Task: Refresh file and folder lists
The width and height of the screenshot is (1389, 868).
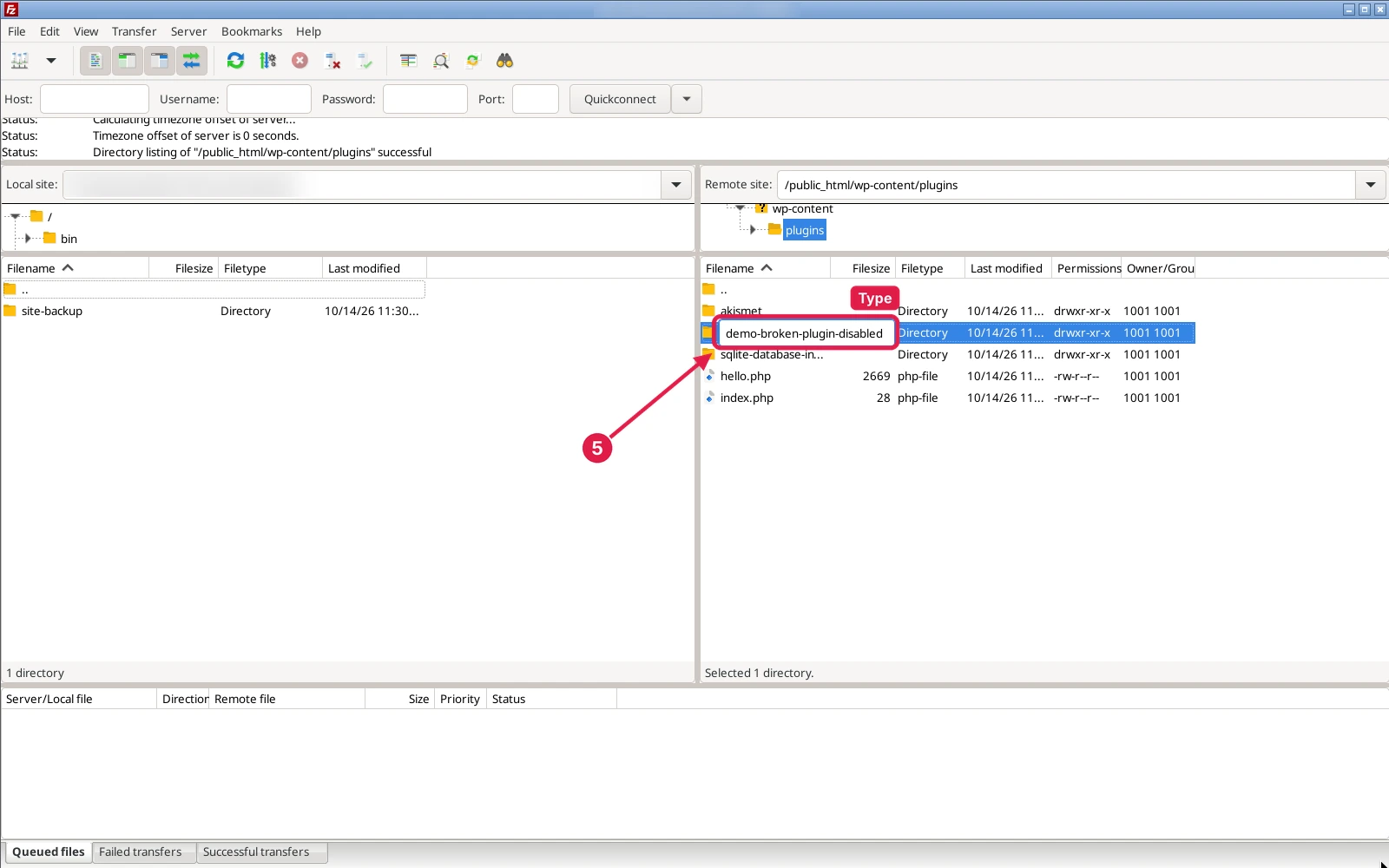Action: coord(235,61)
